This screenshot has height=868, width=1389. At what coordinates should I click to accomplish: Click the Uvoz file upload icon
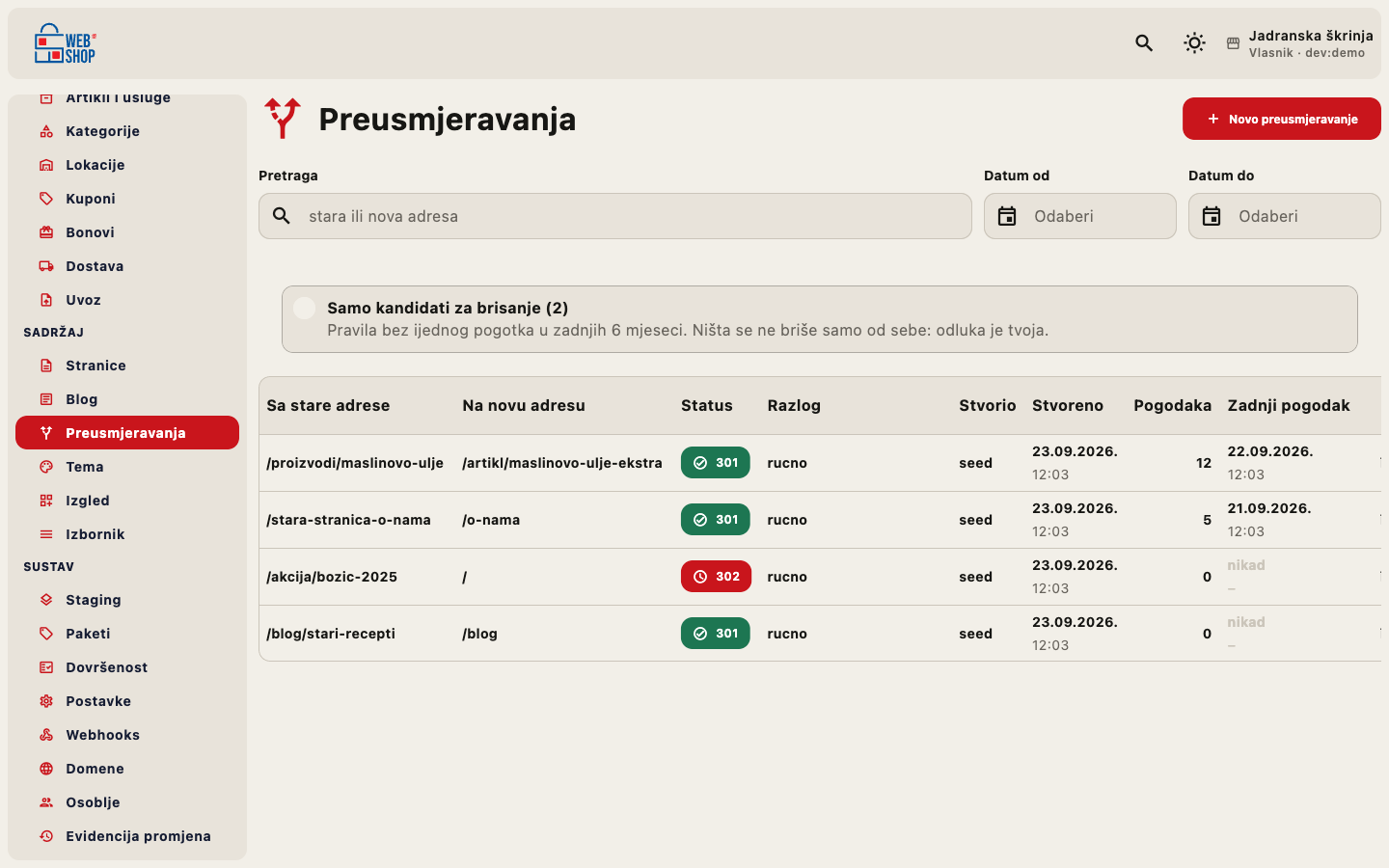(46, 300)
